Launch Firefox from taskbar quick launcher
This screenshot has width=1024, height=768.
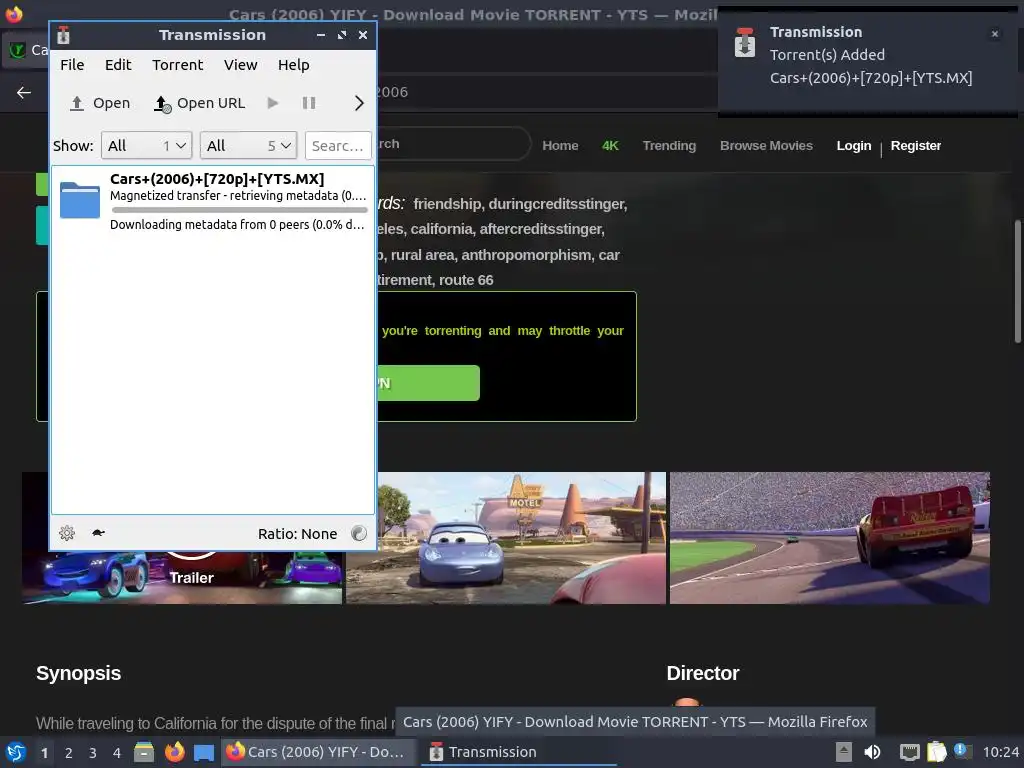click(174, 752)
